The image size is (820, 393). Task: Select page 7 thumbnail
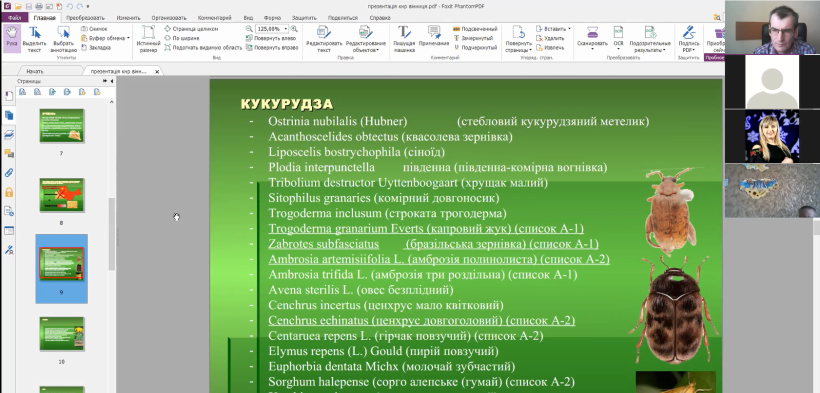[x=62, y=126]
